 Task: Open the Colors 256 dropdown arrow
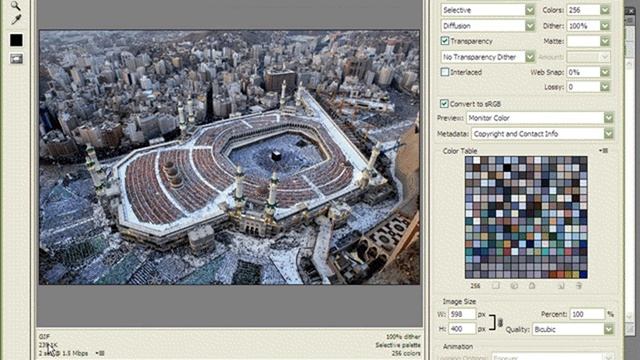point(605,10)
